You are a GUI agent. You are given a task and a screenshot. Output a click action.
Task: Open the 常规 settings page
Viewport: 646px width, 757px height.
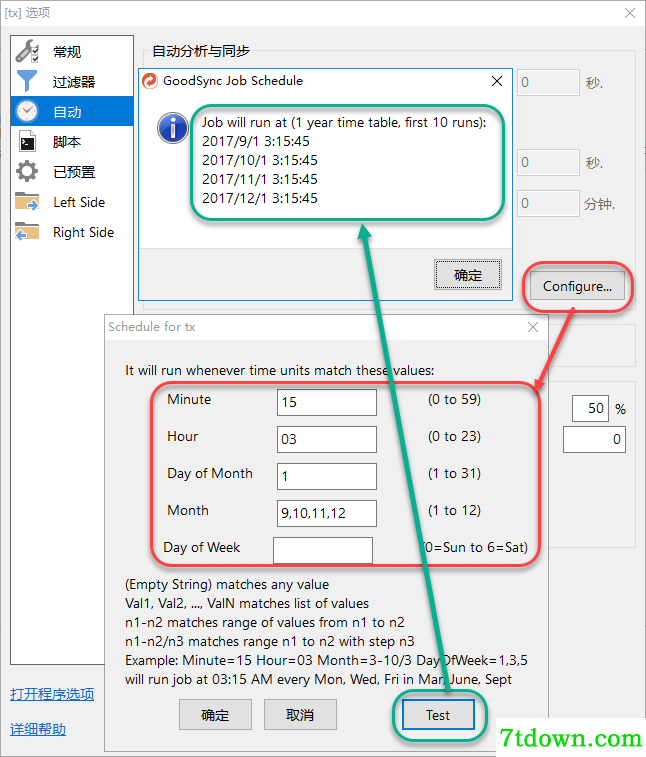coord(72,51)
